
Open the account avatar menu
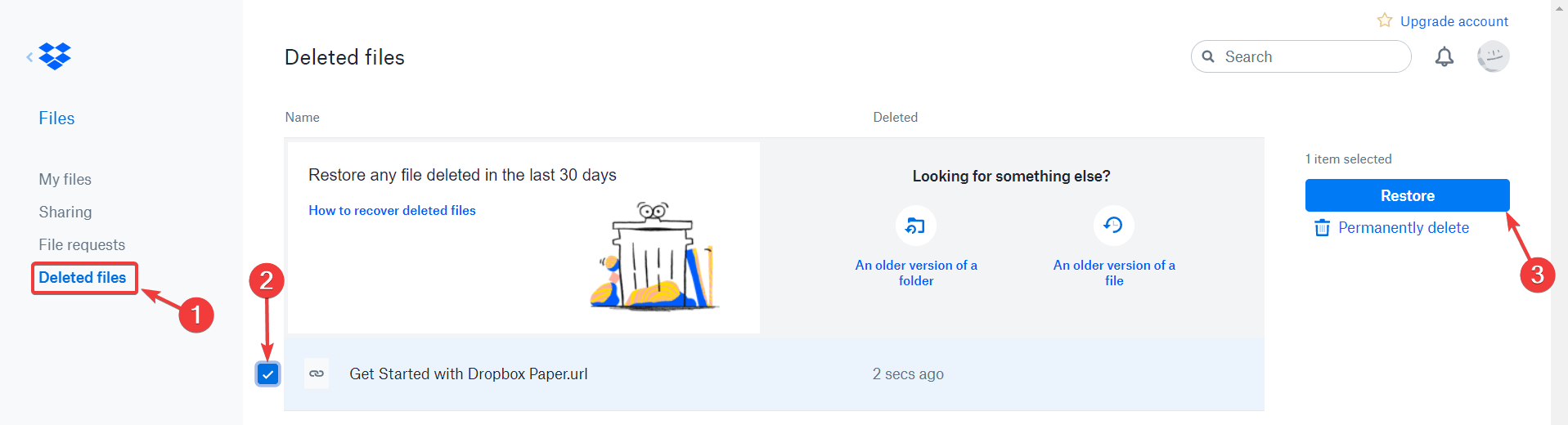click(1493, 56)
